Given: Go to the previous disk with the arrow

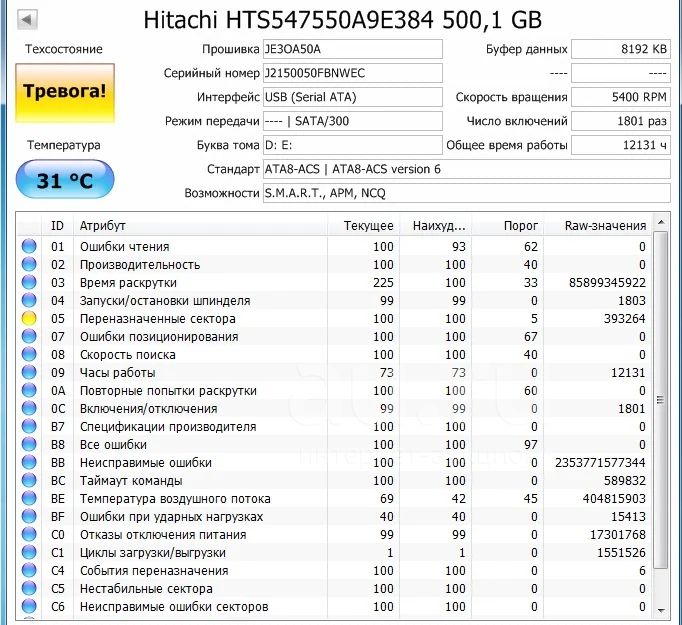Looking at the screenshot, I should [27, 20].
